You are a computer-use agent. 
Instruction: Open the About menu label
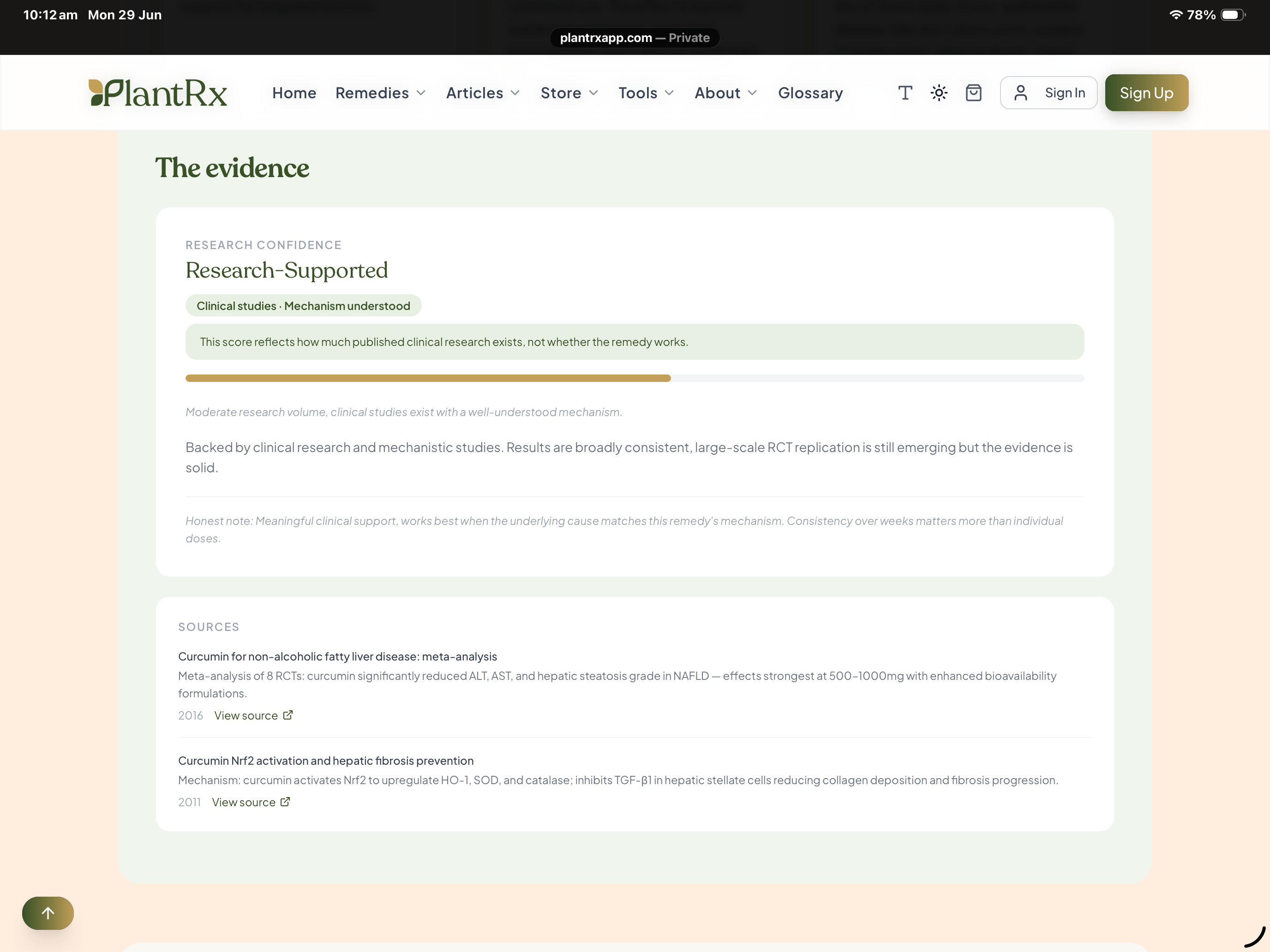click(718, 93)
